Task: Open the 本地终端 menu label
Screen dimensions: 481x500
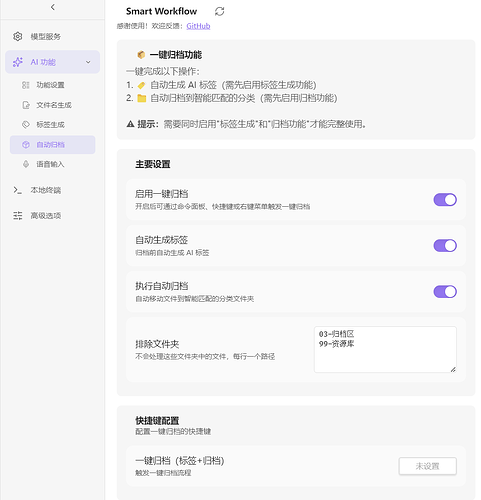Action: 46,190
